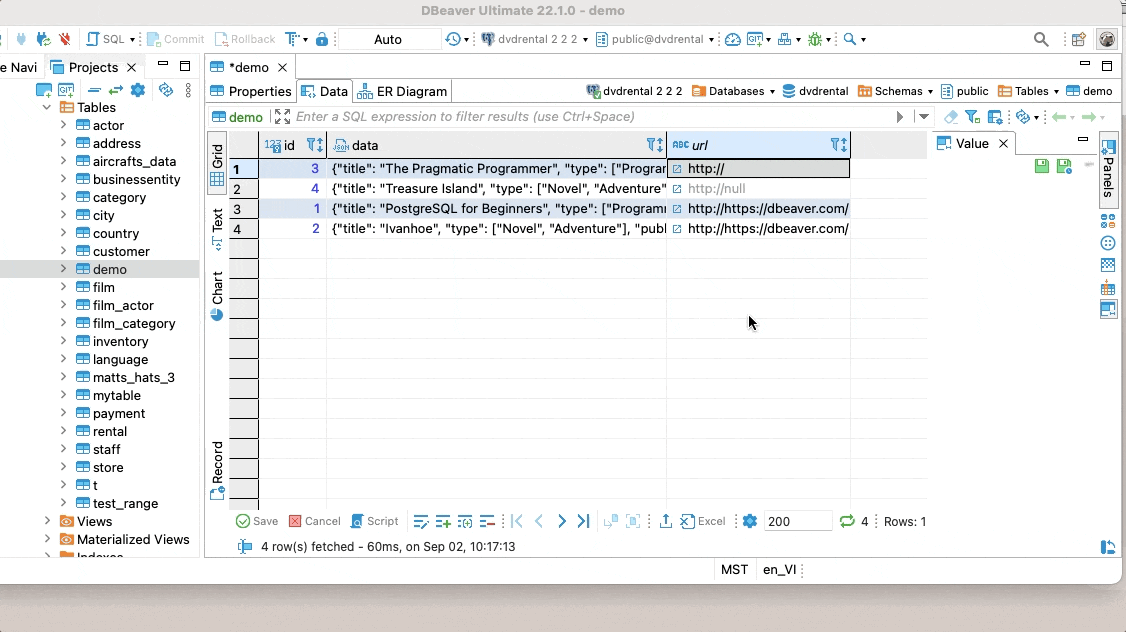Viewport: 1126px width, 632px height.
Task: Click the link with editor arrows icon
Action: point(116,90)
